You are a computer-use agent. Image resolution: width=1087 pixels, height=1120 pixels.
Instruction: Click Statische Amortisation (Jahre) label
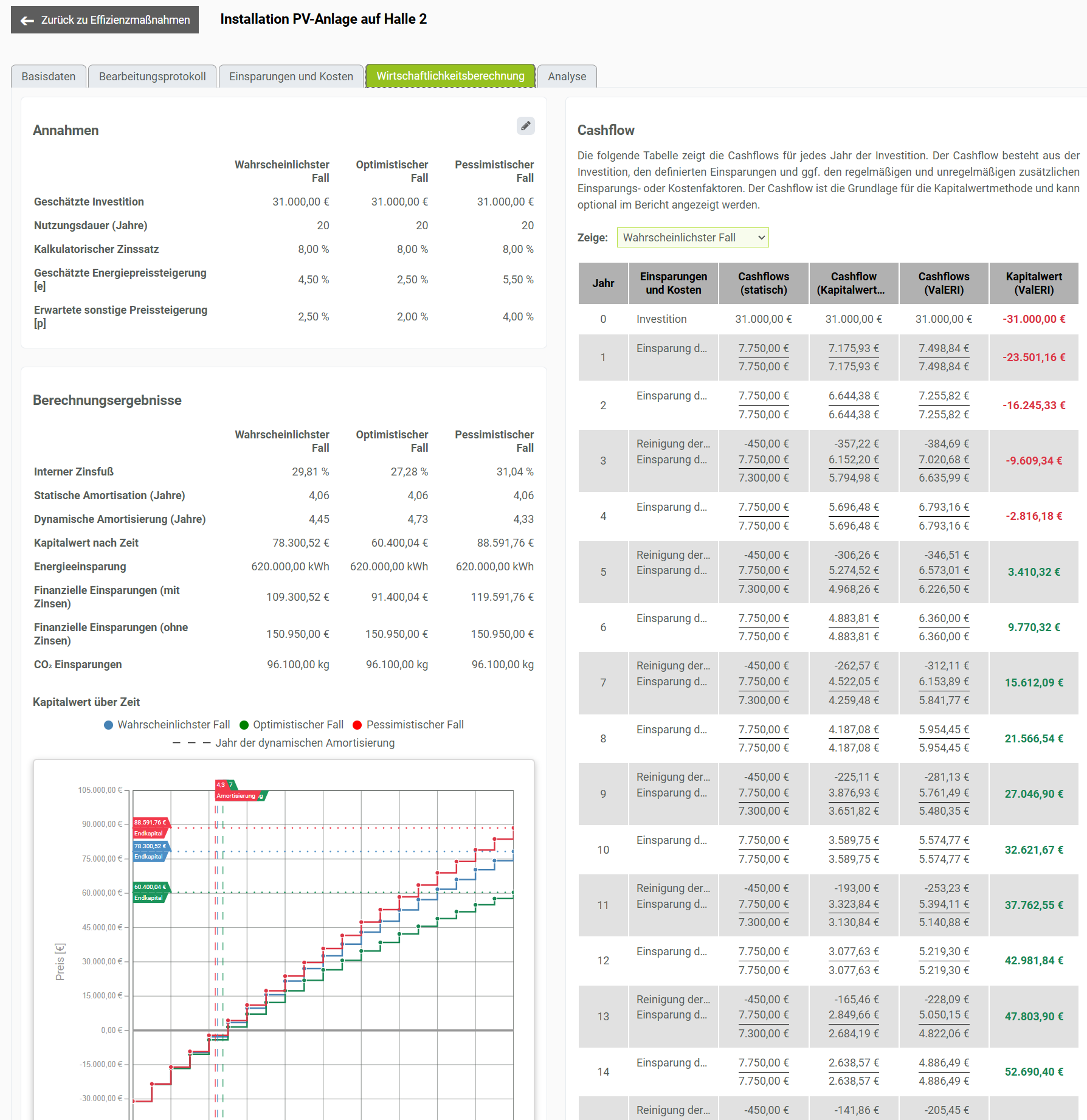109,496
